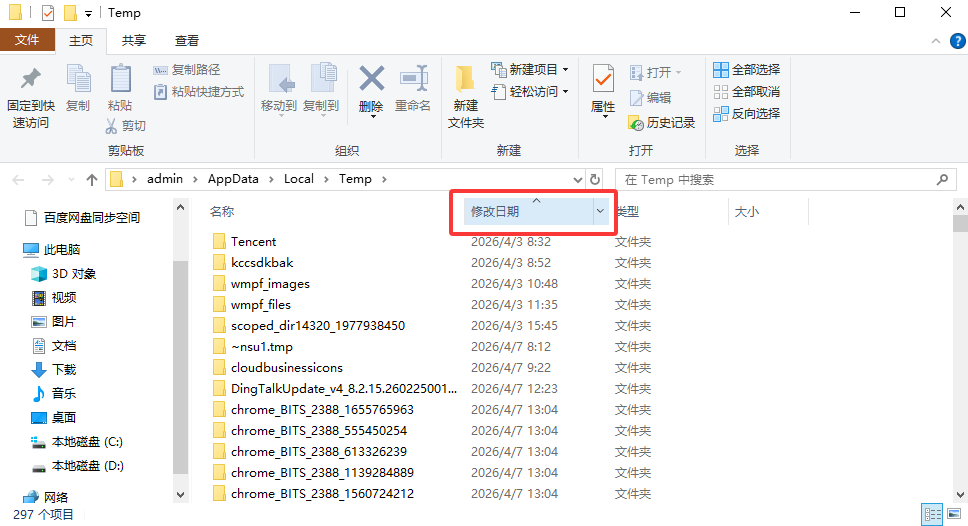Open the File (文件) menu
Viewport: 968px width, 526px height.
coord(27,40)
